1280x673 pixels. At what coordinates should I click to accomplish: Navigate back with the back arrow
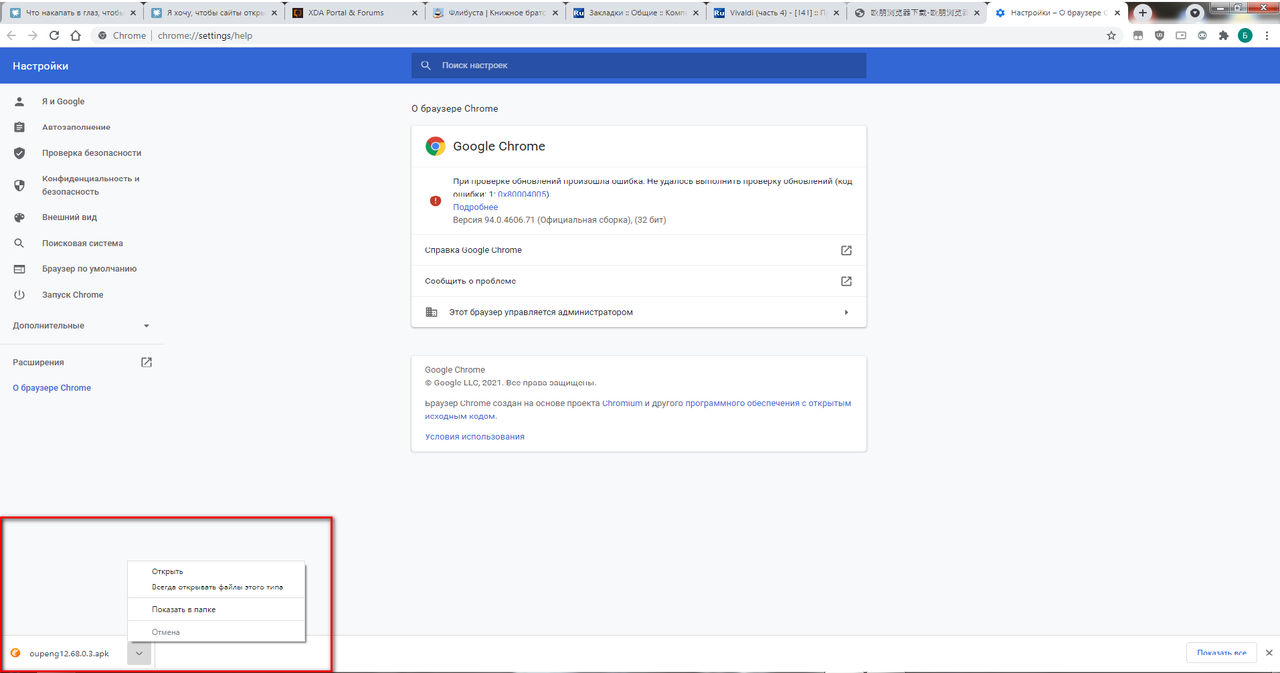point(12,35)
